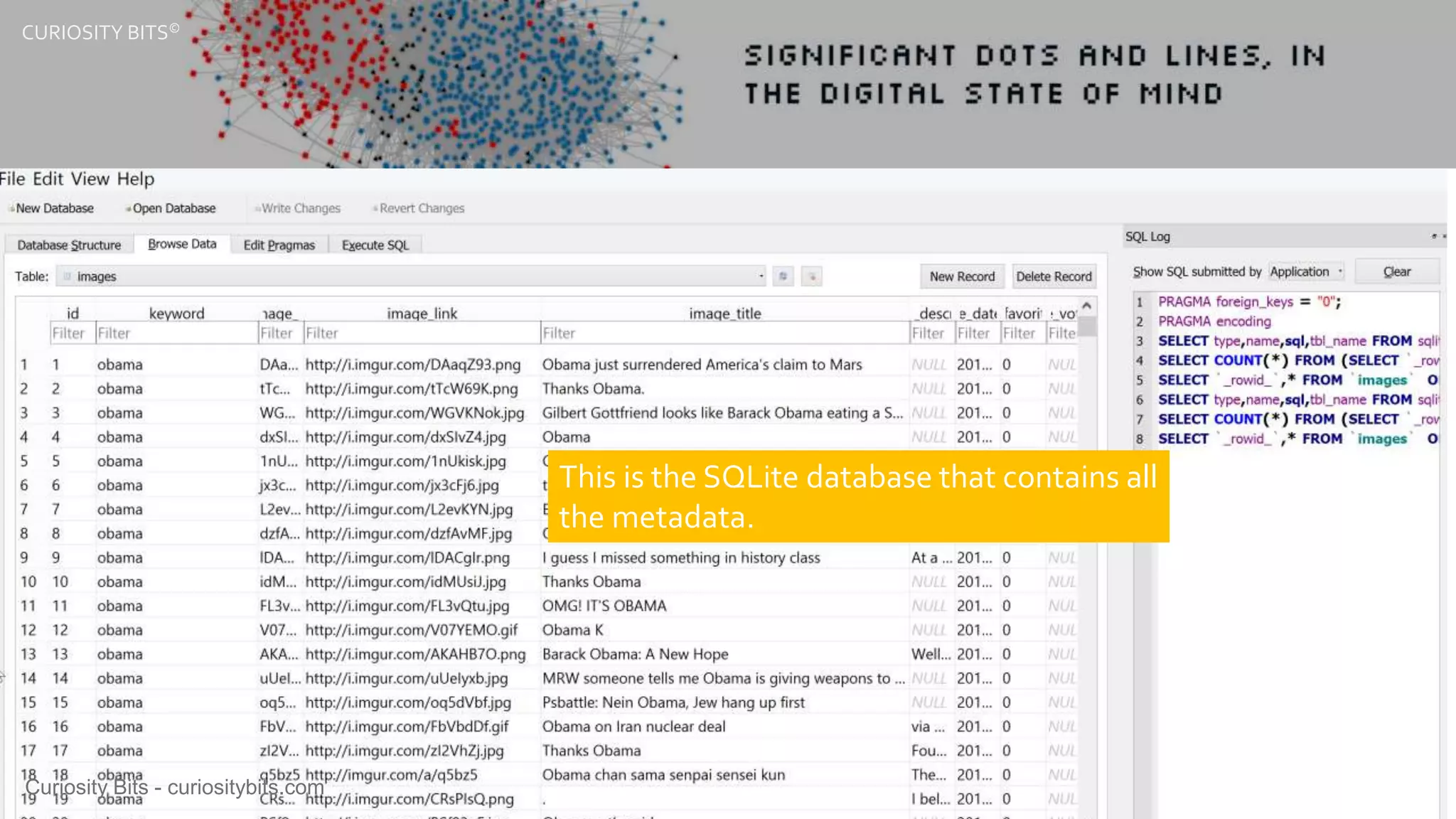This screenshot has height=819, width=1456.
Task: Switch to Browse Data tab
Action: 182,244
